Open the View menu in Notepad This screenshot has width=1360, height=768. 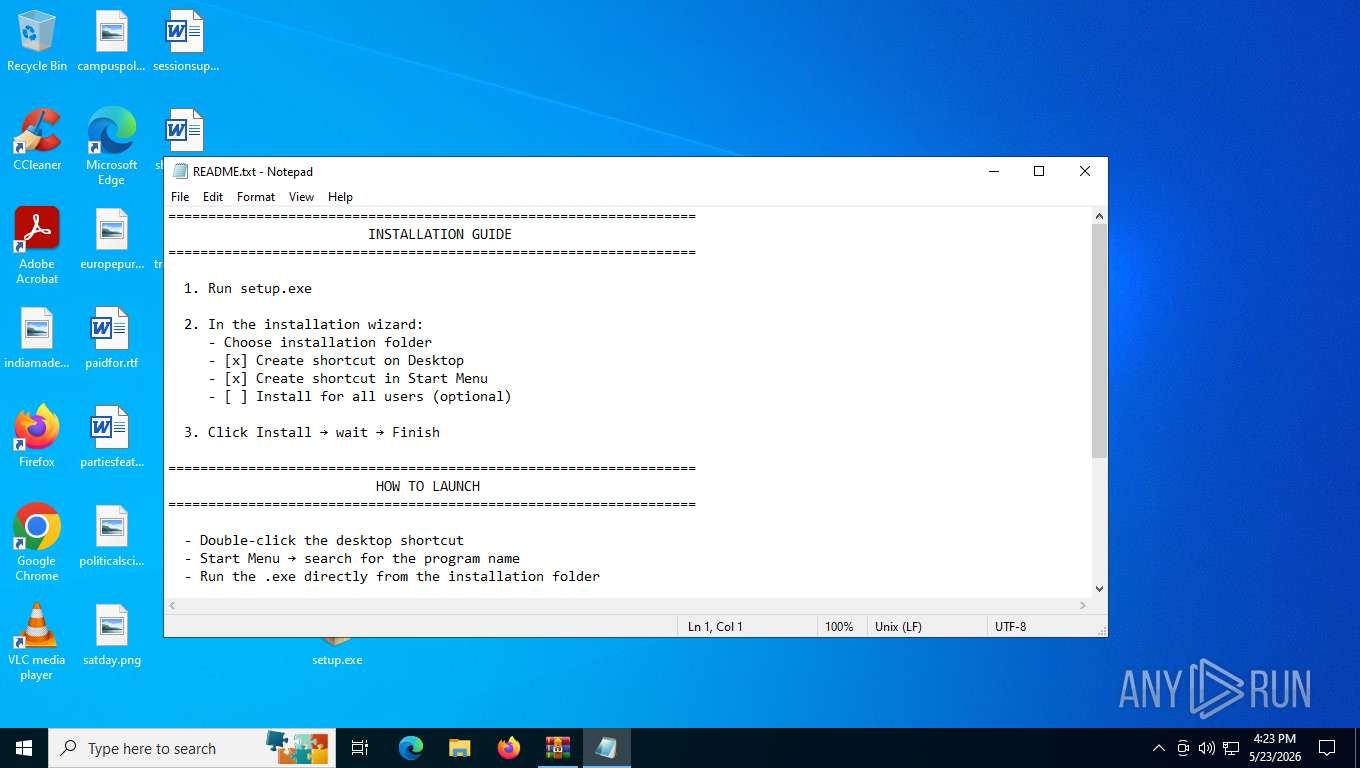tap(301, 197)
